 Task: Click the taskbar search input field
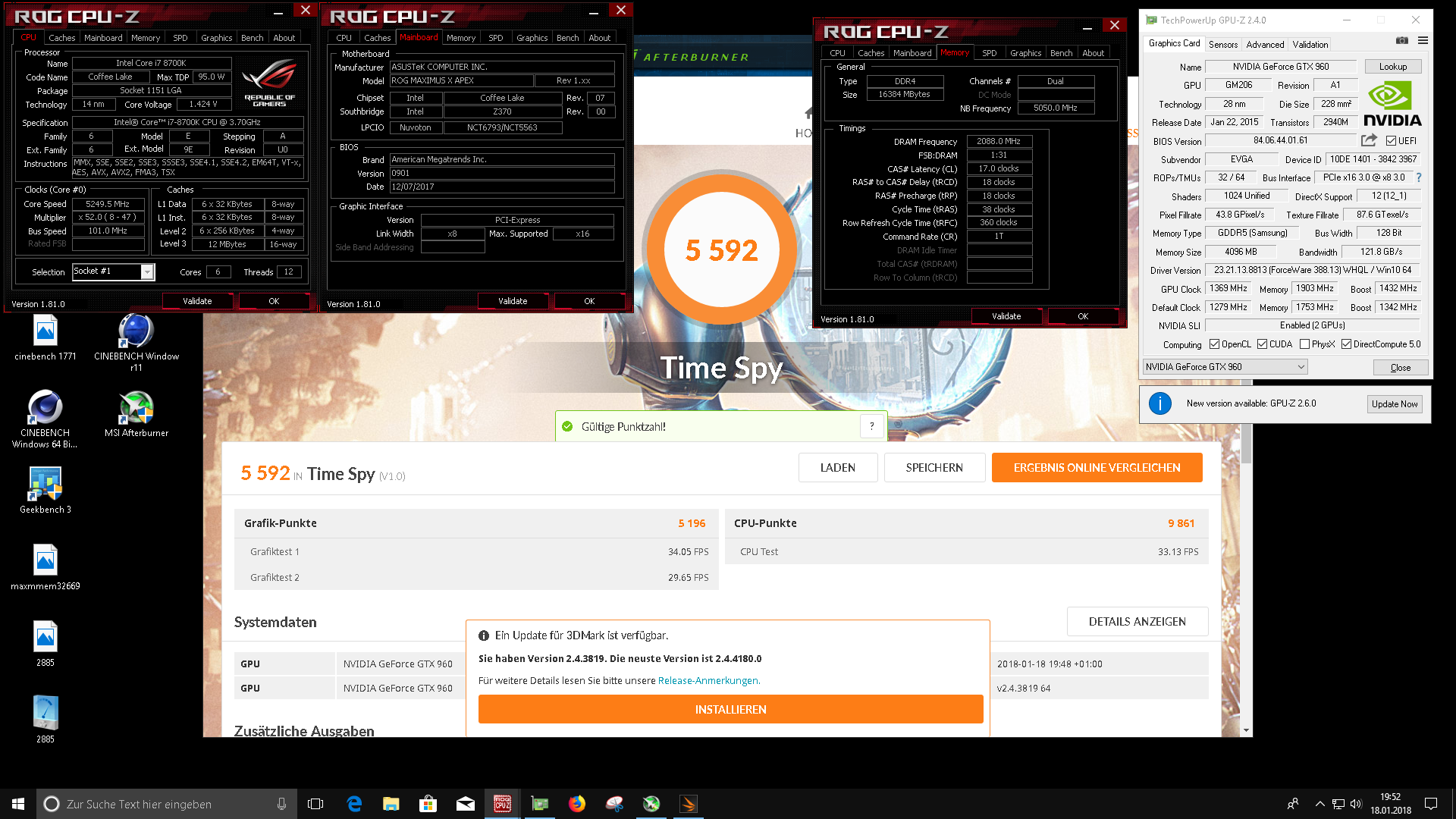[x=167, y=804]
